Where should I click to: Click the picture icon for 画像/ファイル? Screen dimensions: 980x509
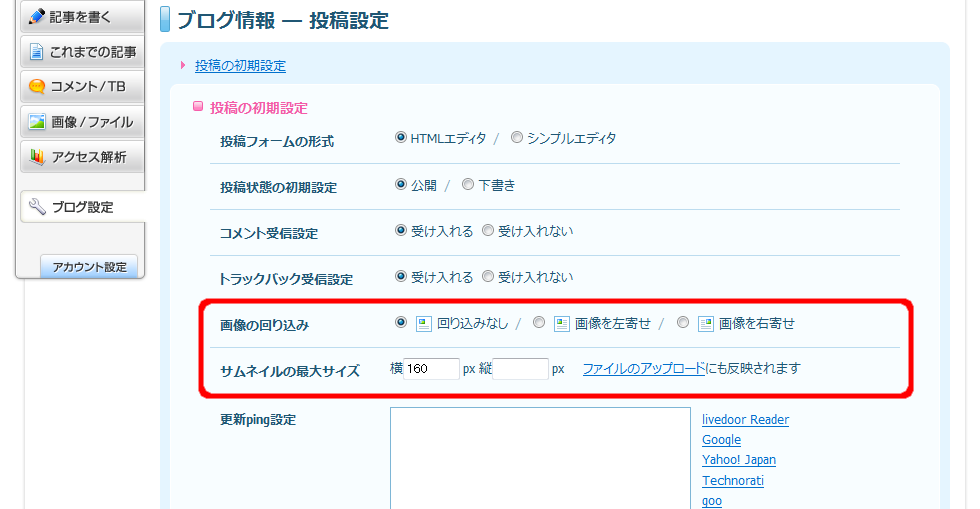pos(37,121)
